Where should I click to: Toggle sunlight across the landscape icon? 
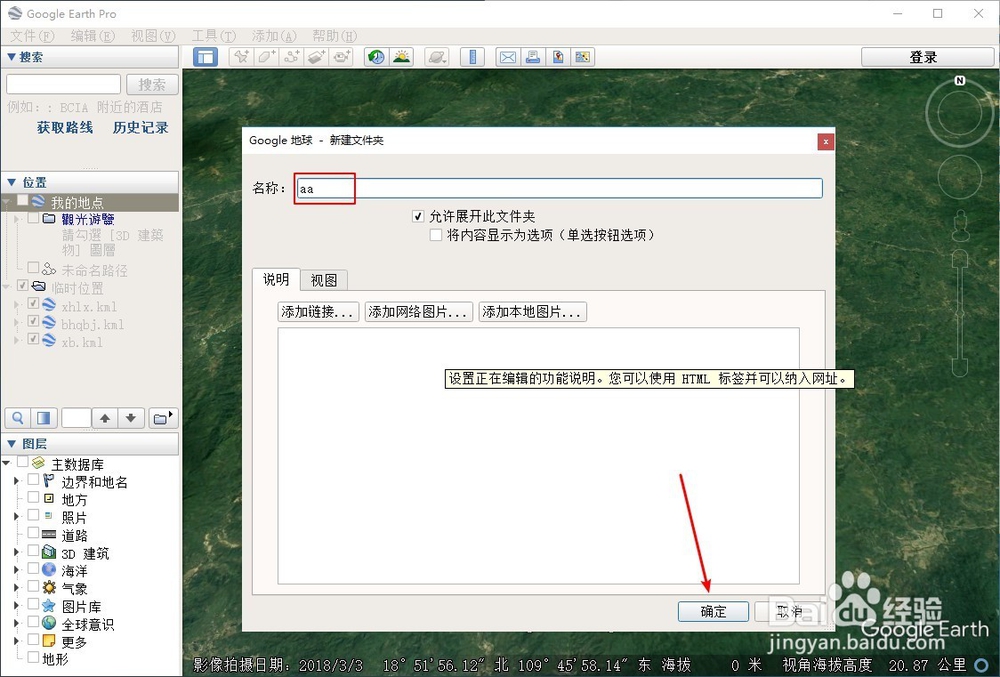coord(402,57)
